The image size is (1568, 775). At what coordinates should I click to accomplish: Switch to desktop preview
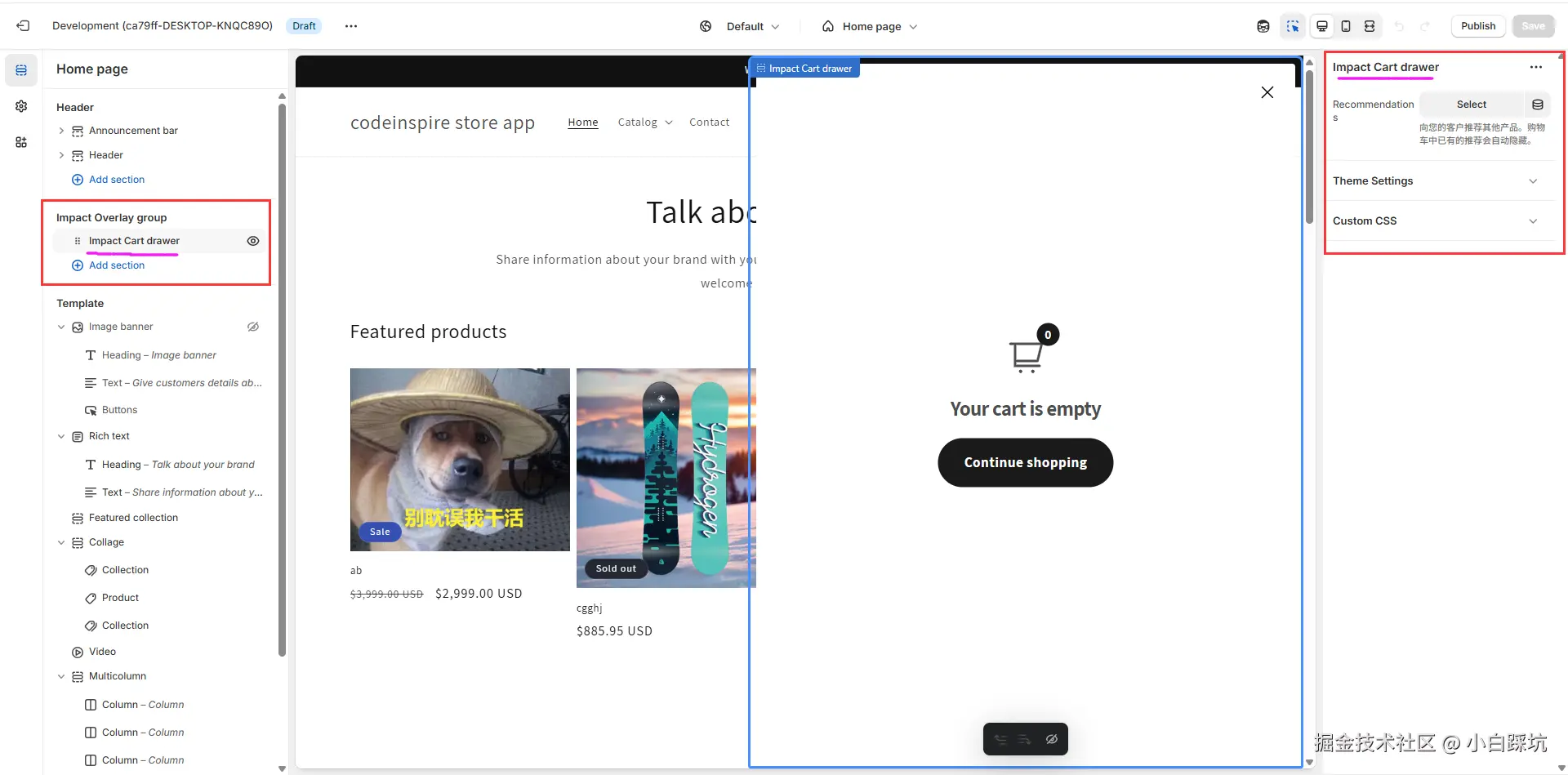[1322, 26]
